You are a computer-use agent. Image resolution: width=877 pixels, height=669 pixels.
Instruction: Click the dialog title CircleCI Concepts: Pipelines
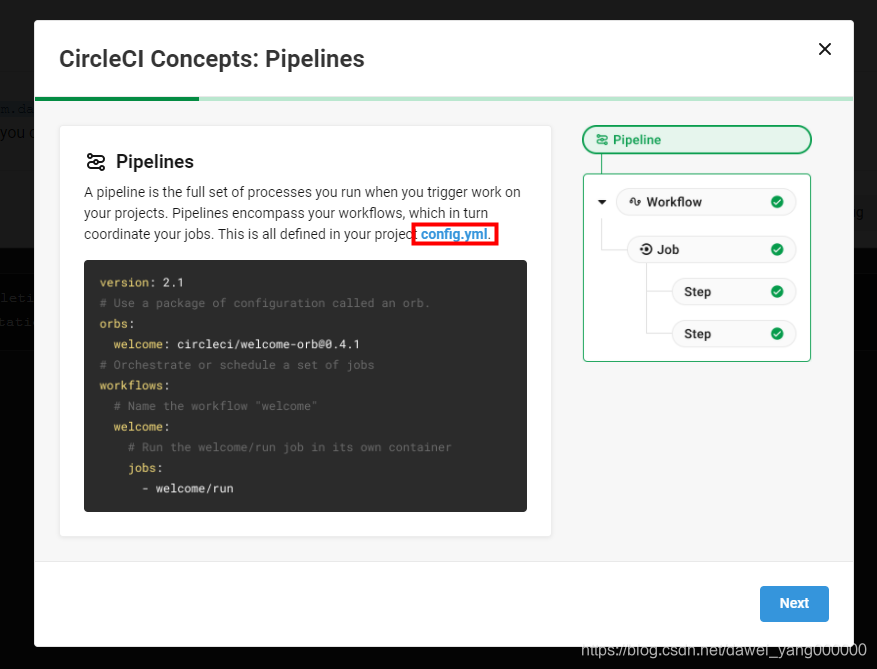[211, 59]
